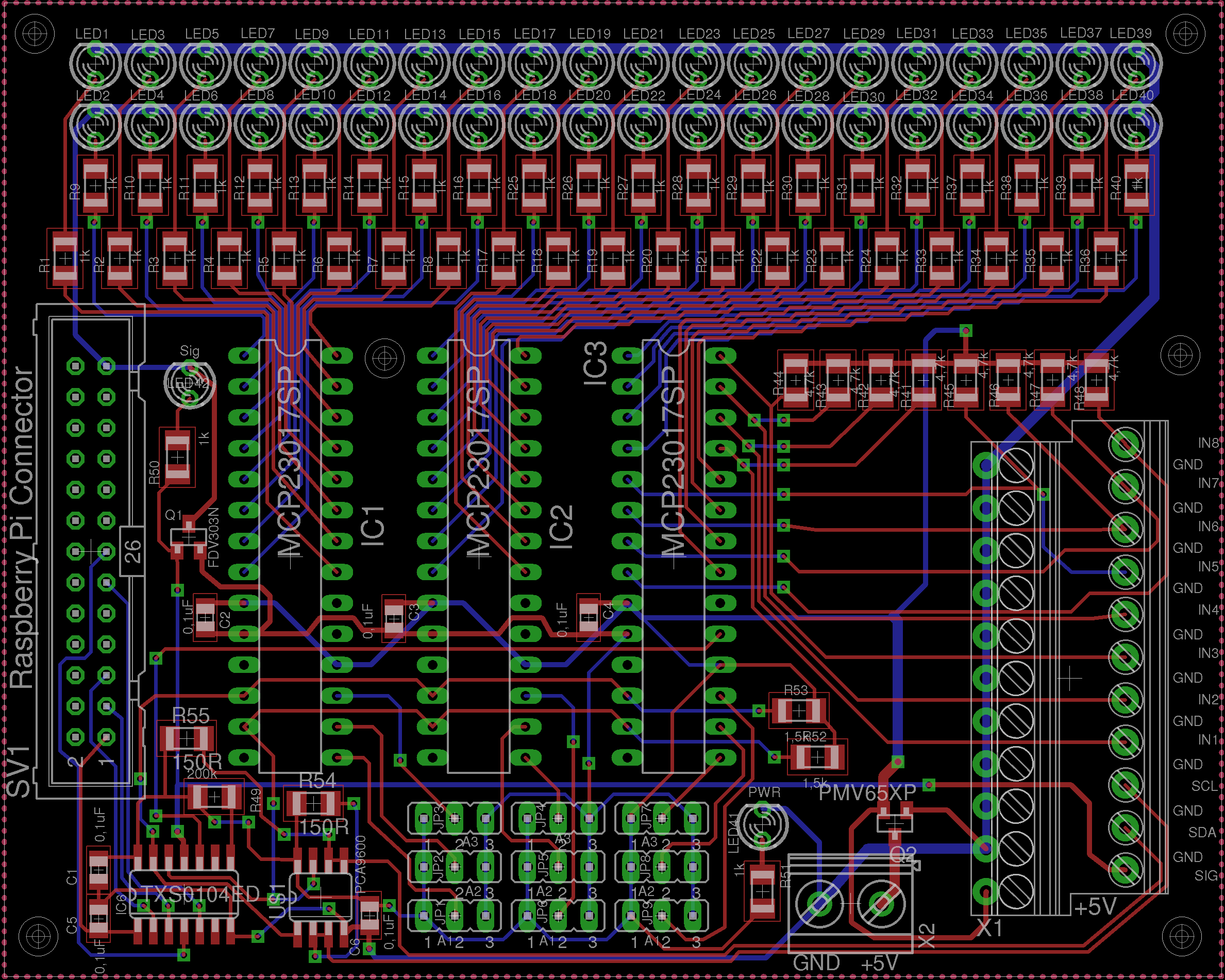Select the R50 resistor label
This screenshot has width=1225, height=980.
click(154, 472)
